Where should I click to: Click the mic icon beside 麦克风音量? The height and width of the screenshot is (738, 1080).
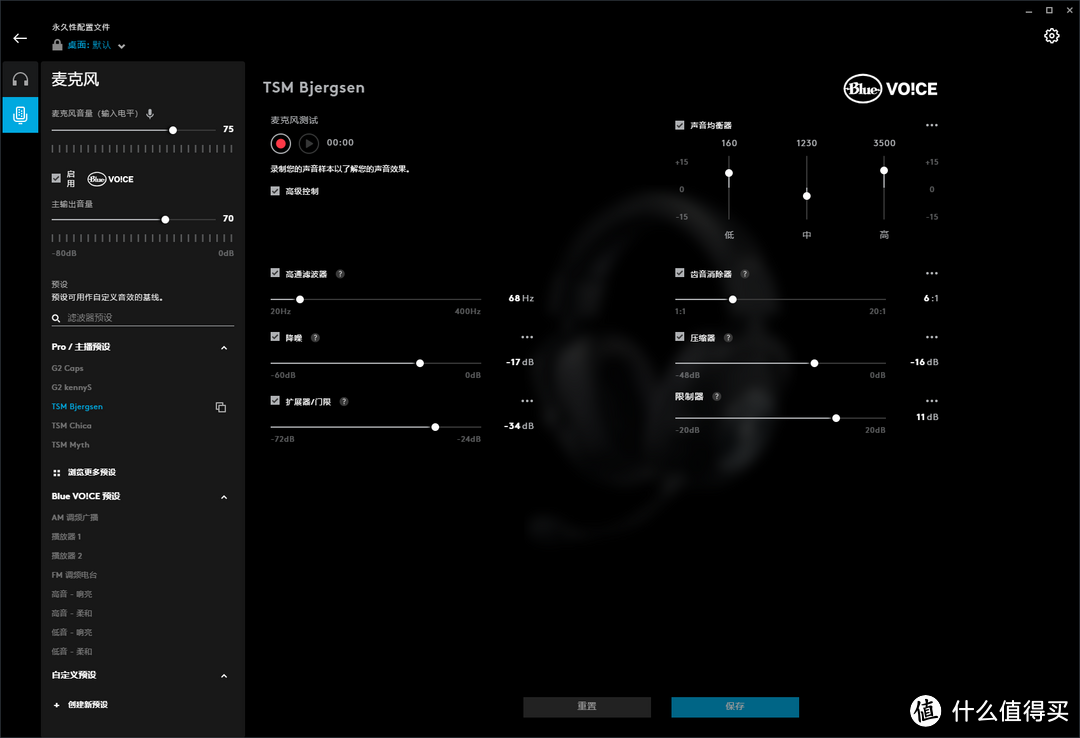pyautogui.click(x=150, y=114)
